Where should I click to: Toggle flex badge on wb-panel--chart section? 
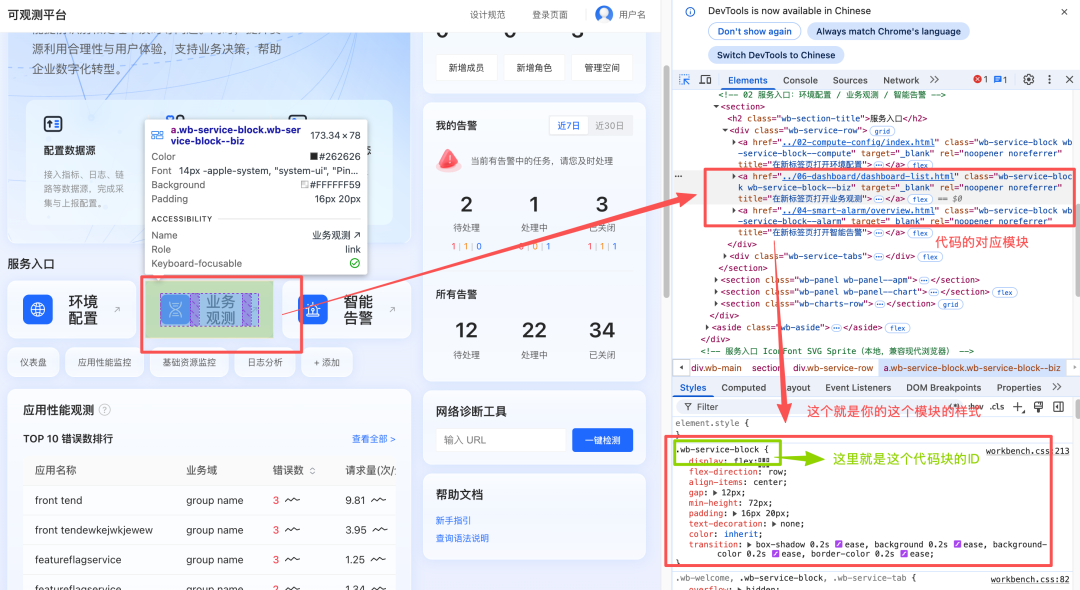click(x=1004, y=293)
